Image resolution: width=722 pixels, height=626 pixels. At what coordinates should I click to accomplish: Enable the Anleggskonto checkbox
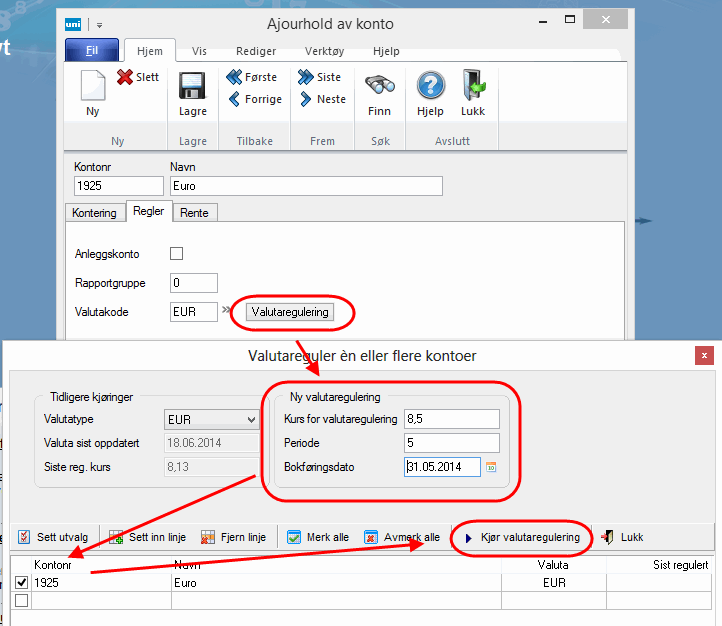177,253
